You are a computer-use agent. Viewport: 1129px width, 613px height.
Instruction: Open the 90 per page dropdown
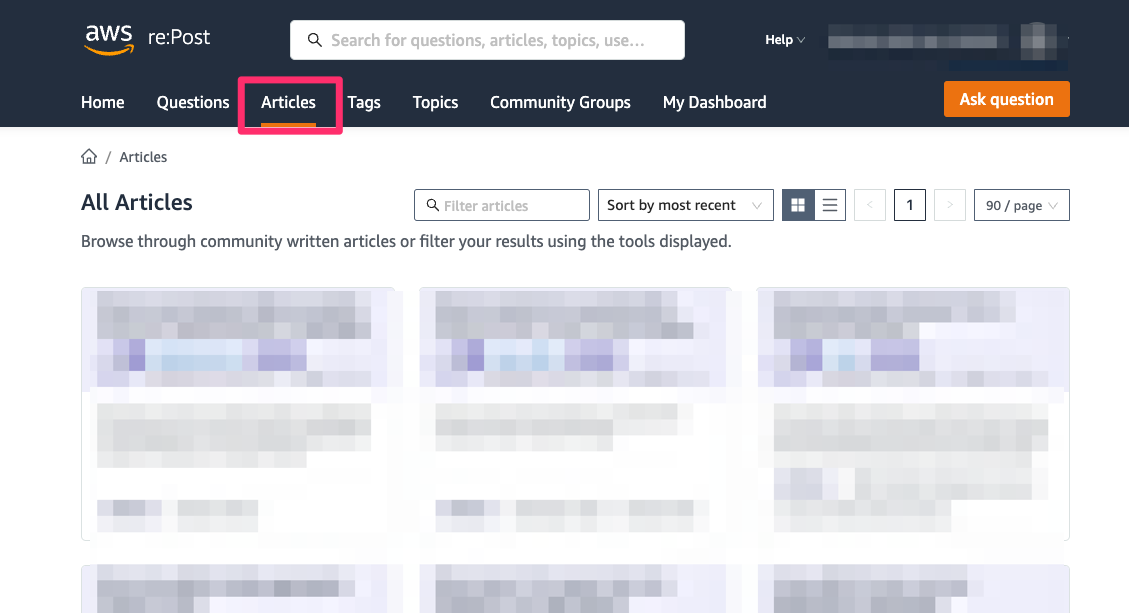pyautogui.click(x=1021, y=204)
